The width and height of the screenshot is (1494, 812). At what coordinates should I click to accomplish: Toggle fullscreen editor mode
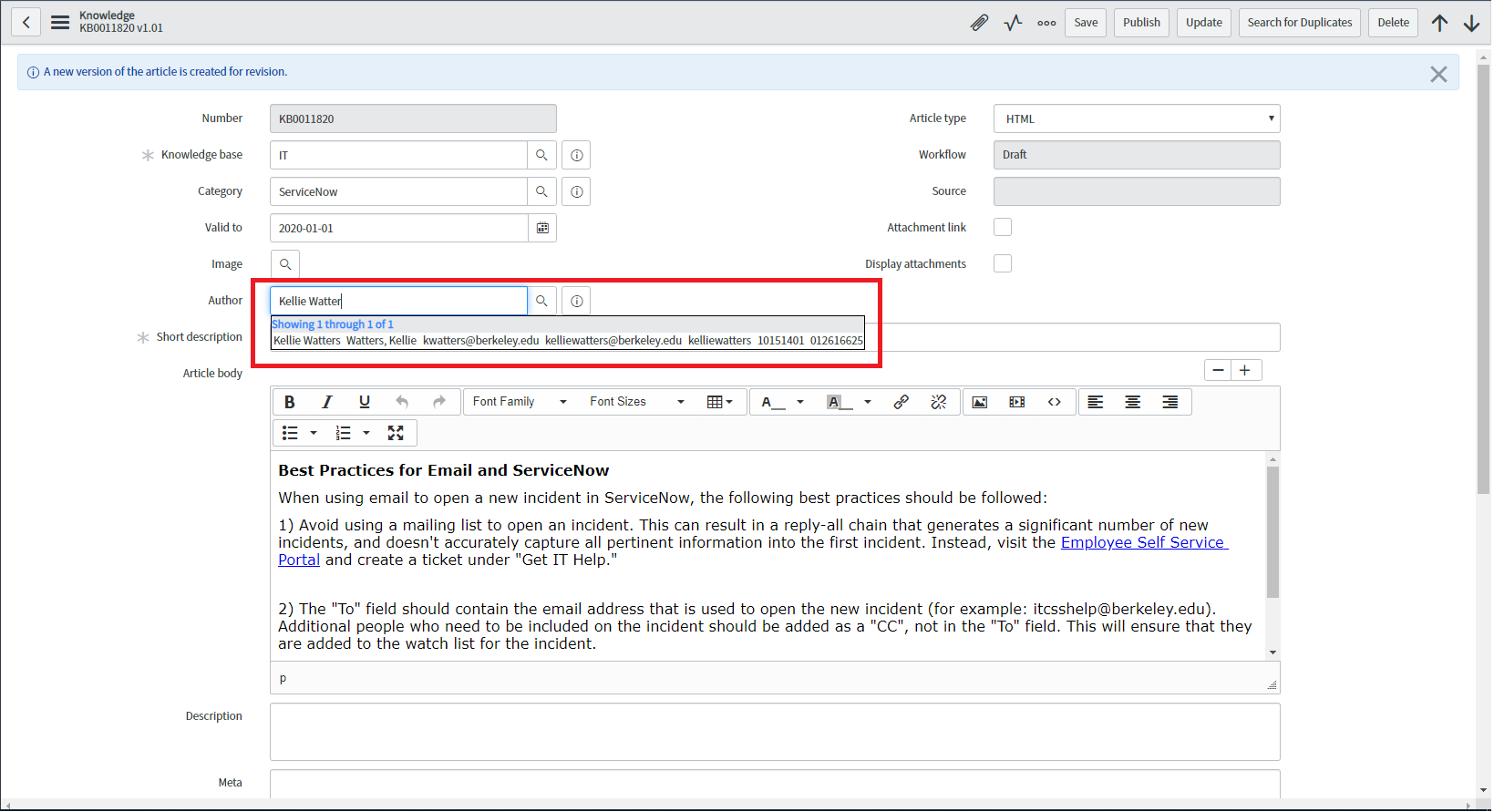396,433
